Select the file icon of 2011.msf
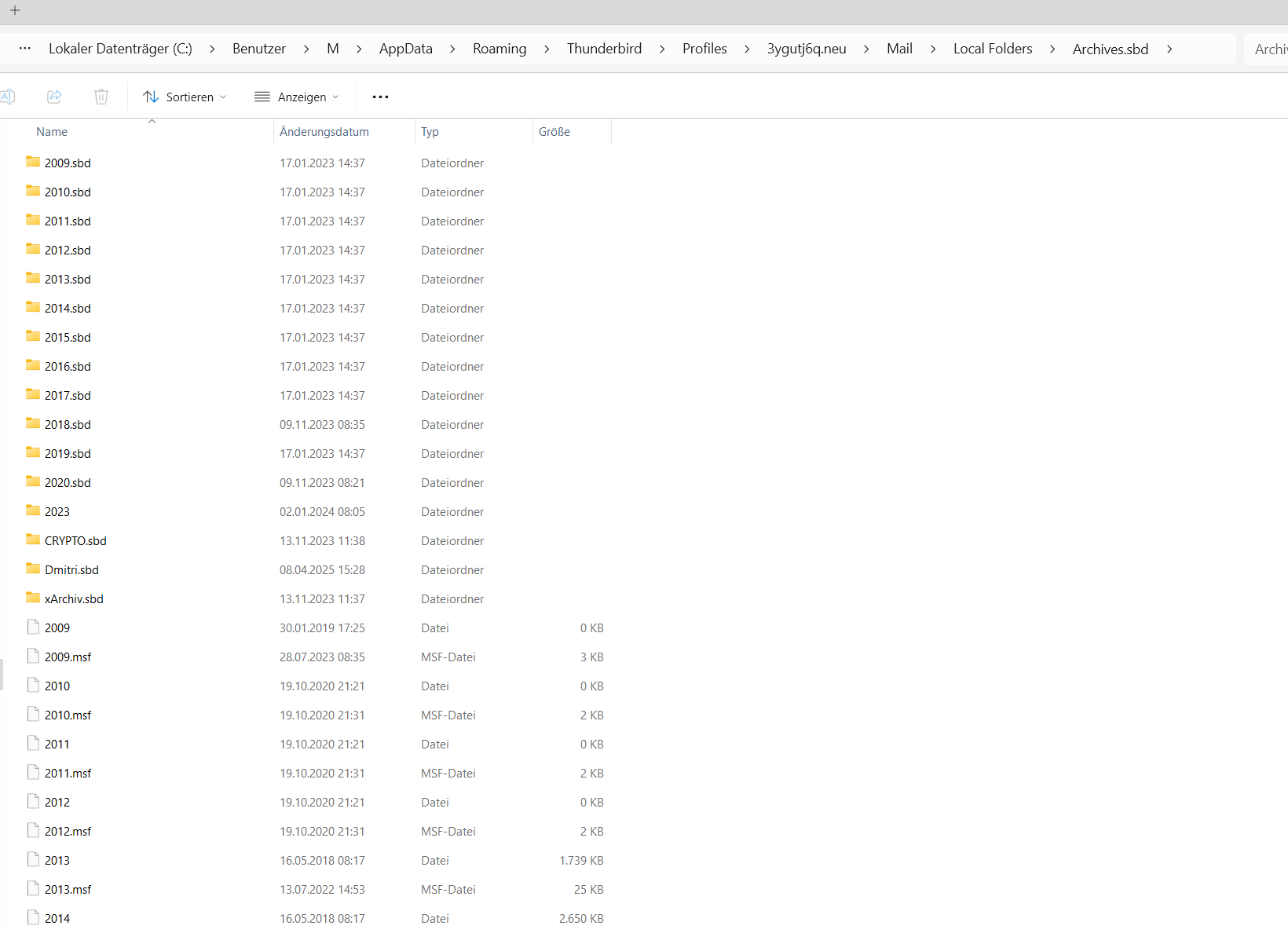Screen dimensions: 1288x933 33,772
